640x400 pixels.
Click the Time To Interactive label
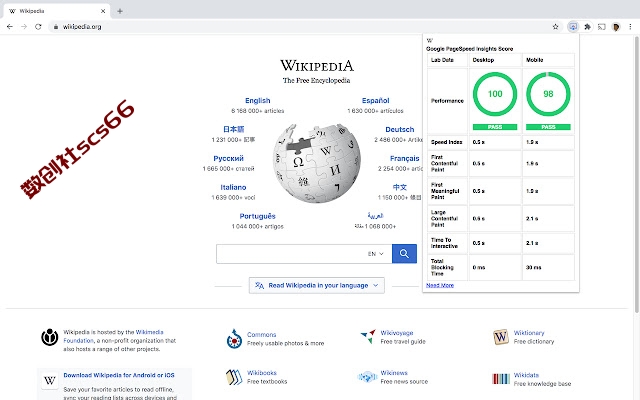pos(444,243)
